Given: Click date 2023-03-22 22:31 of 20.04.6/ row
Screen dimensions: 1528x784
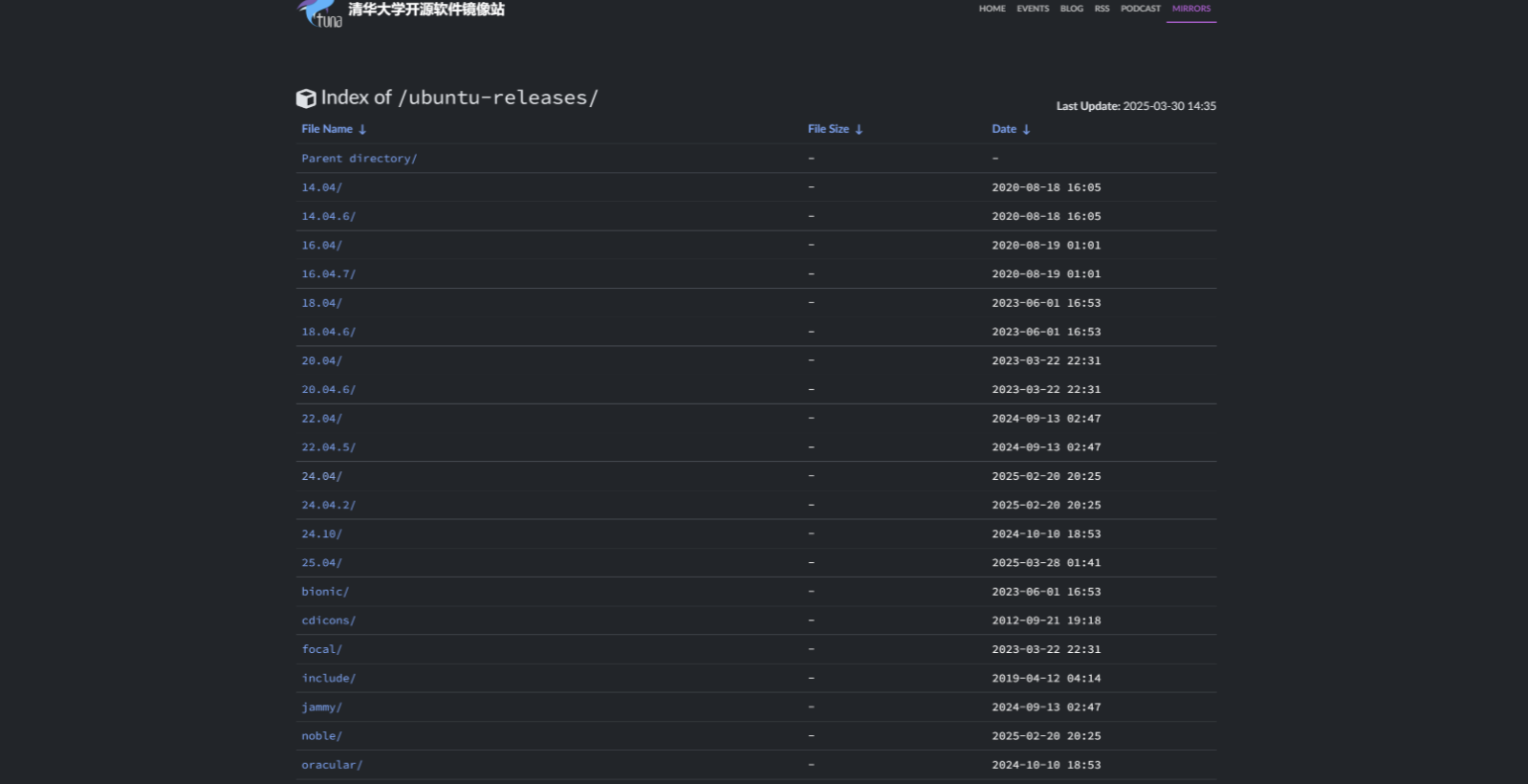Looking at the screenshot, I should pos(1046,390).
